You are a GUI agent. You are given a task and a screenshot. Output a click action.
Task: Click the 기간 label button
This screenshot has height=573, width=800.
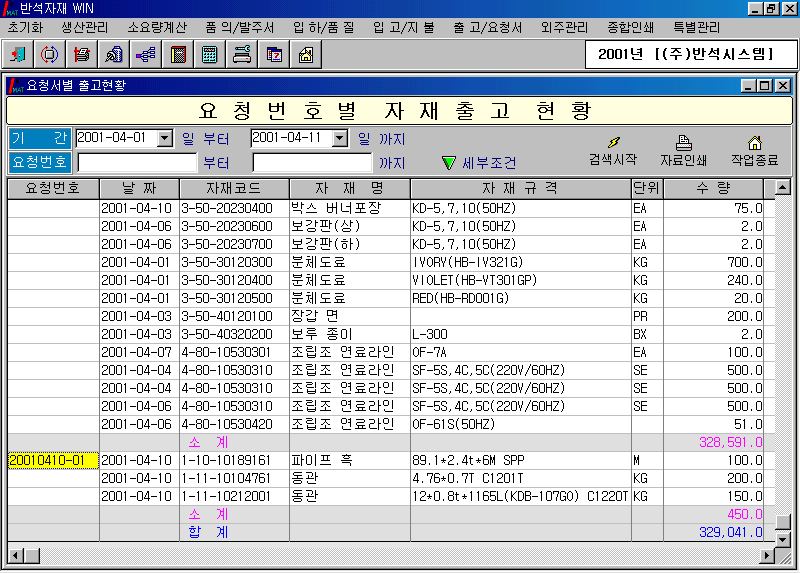tap(40, 138)
